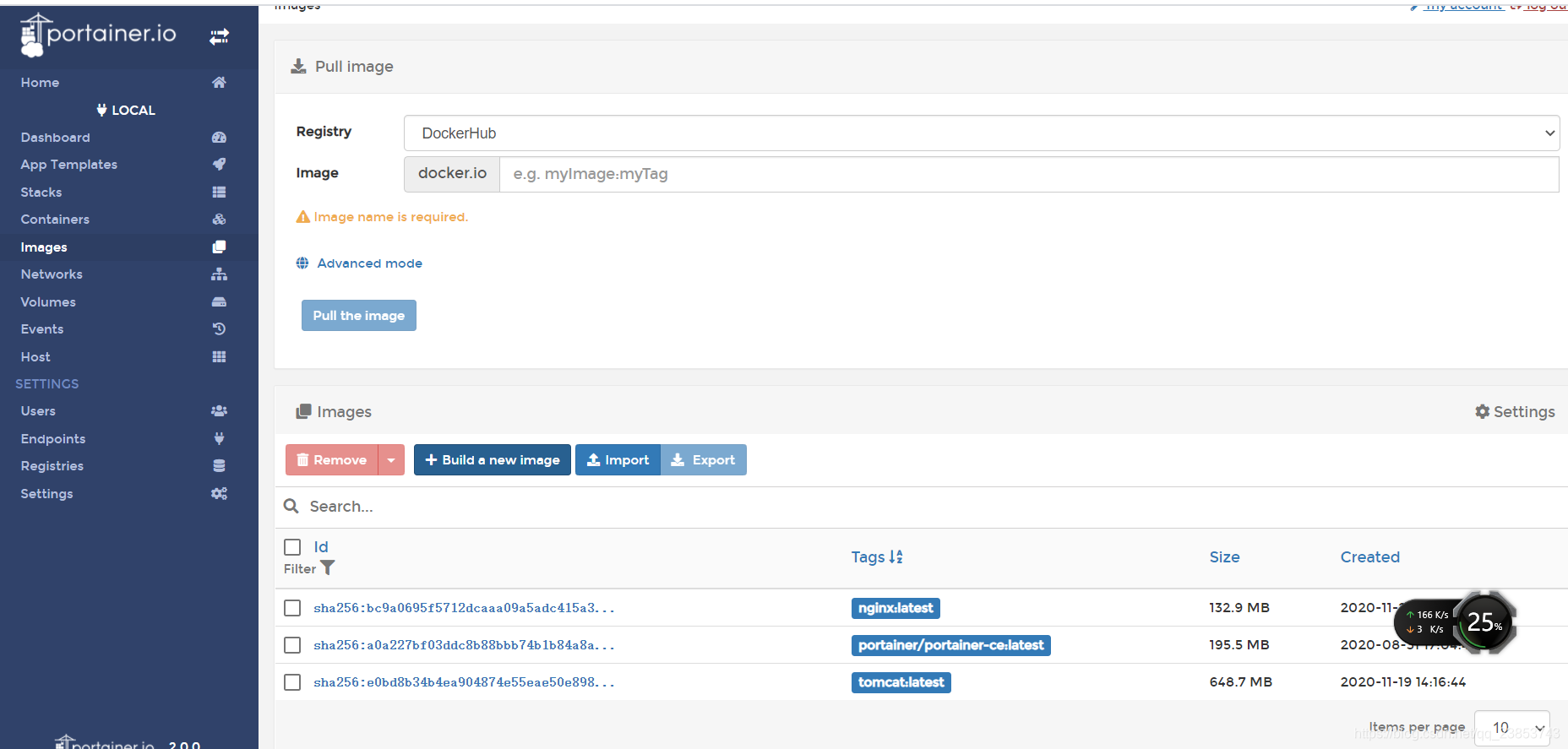Check the portainer-ce image row checkbox
The width and height of the screenshot is (1568, 749).
292,644
